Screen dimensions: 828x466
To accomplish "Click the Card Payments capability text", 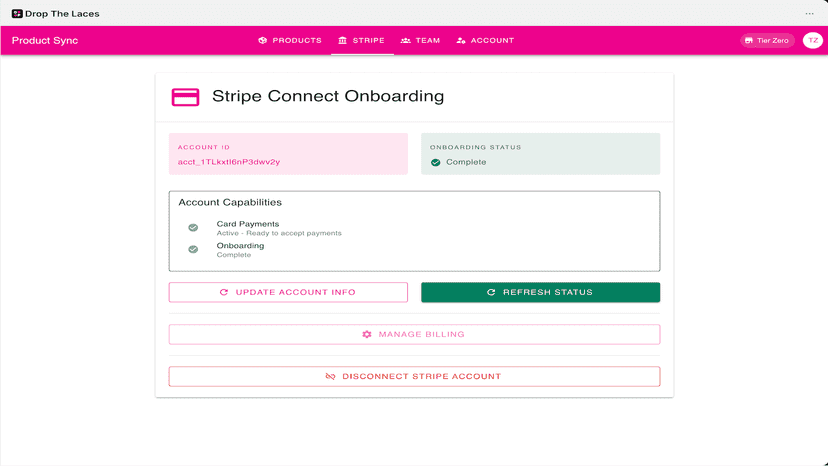I will 248,224.
